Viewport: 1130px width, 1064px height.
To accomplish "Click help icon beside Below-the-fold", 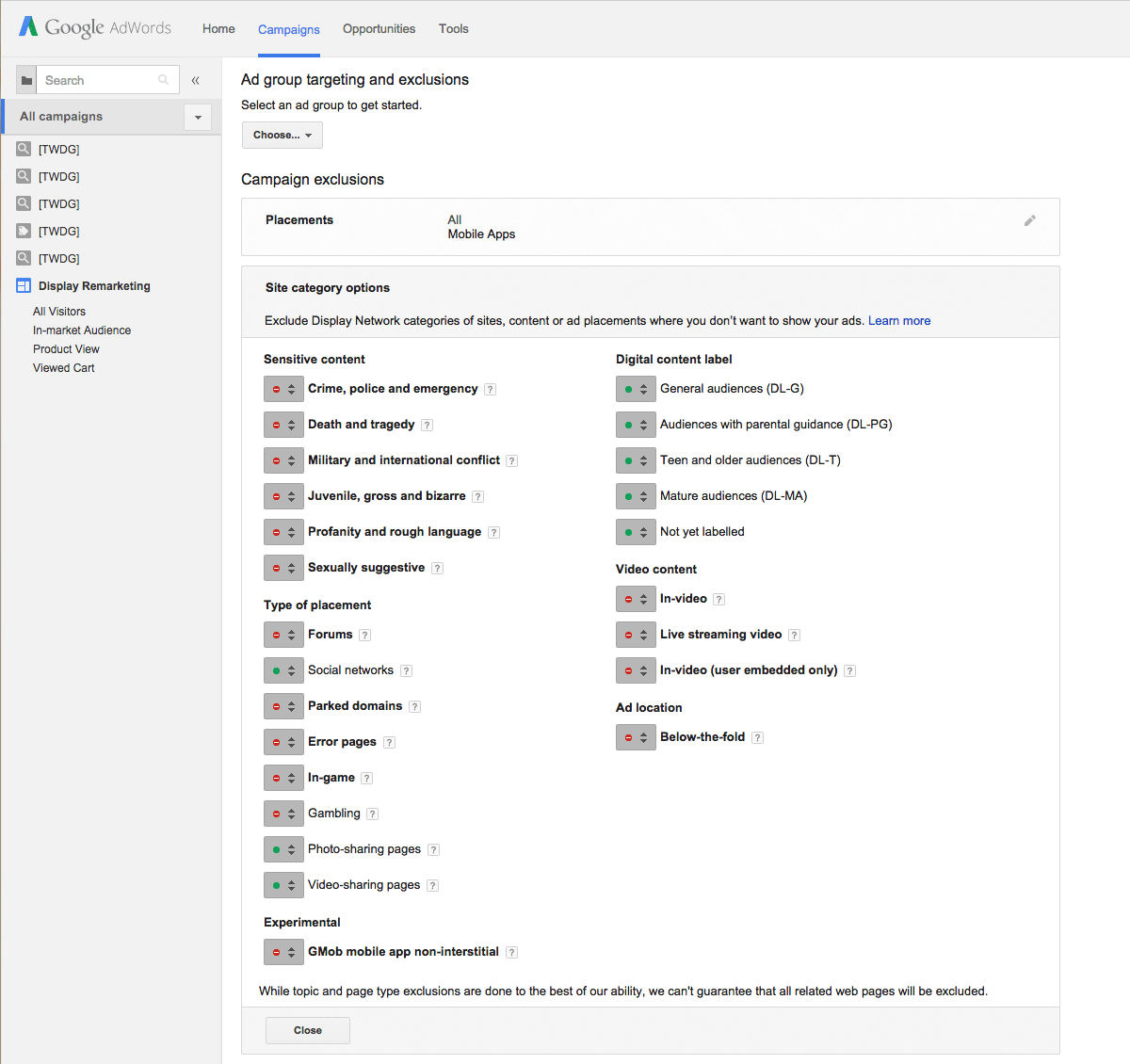I will 757,737.
